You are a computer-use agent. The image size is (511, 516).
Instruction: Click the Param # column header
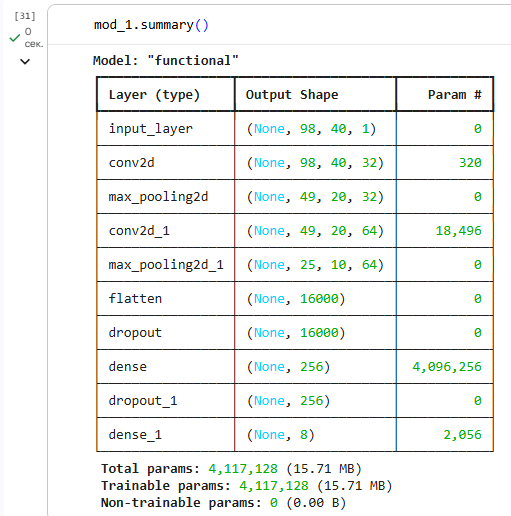tap(455, 95)
